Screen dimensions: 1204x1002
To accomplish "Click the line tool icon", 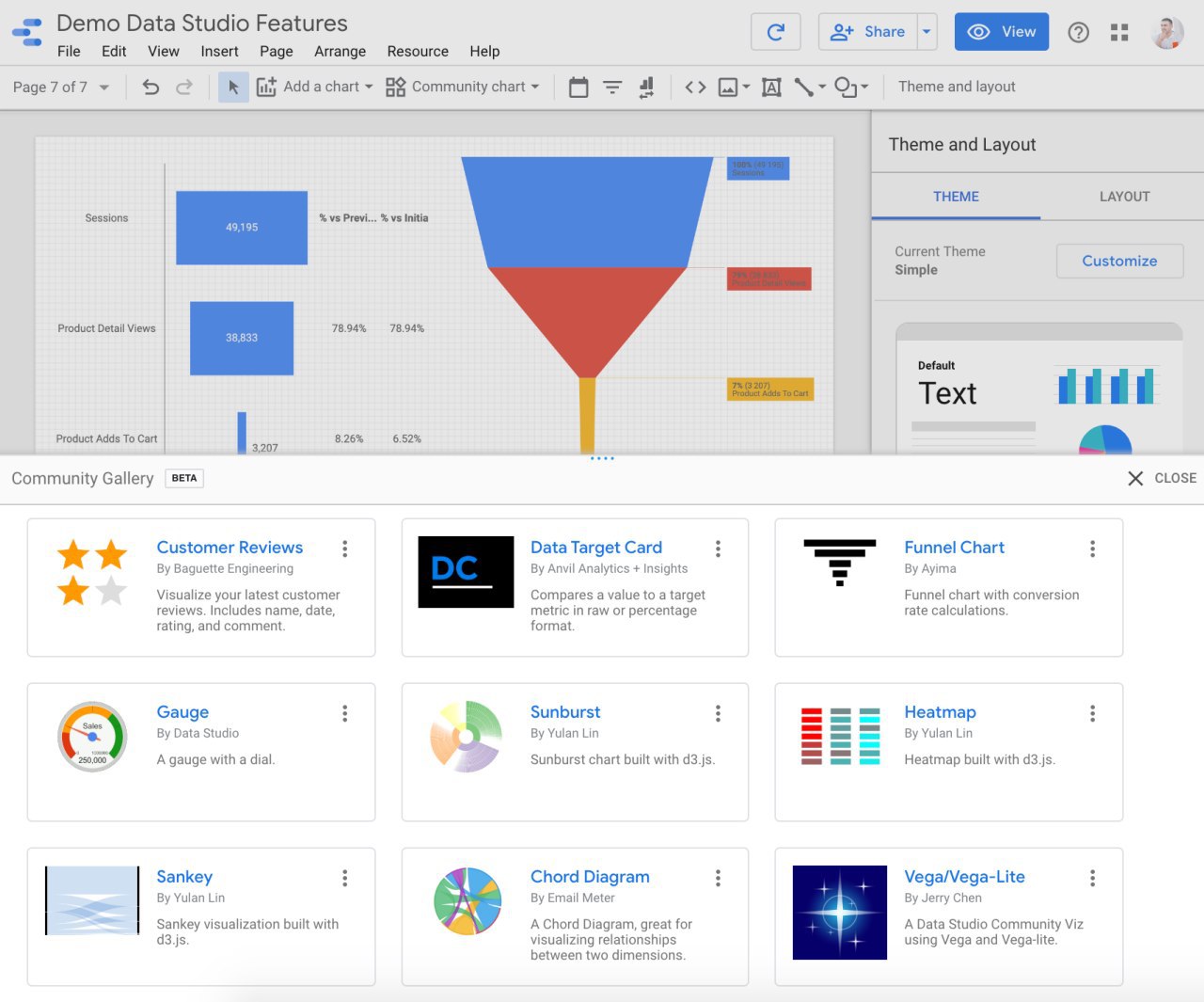I will [803, 87].
